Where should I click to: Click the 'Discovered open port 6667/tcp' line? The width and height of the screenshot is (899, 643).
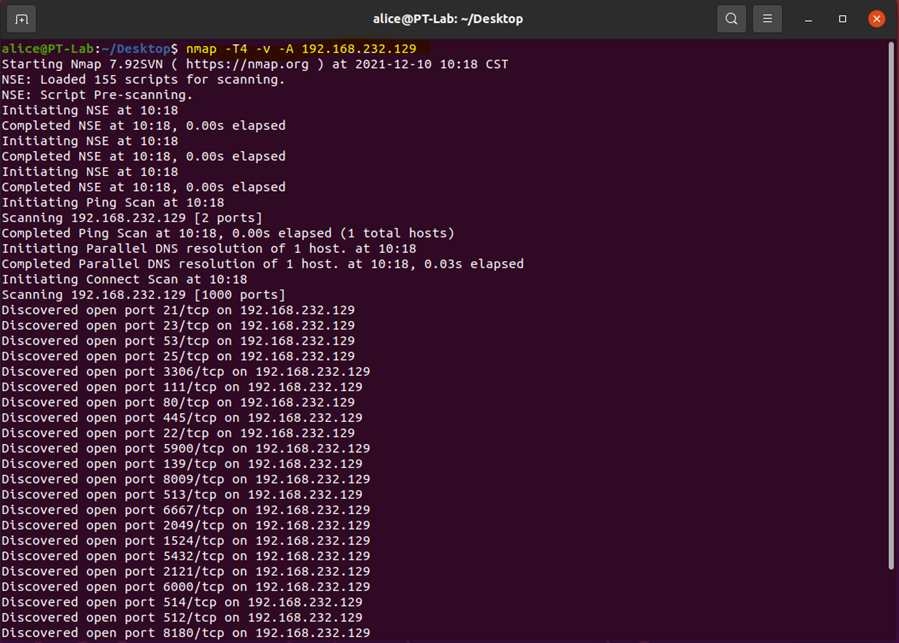point(186,510)
